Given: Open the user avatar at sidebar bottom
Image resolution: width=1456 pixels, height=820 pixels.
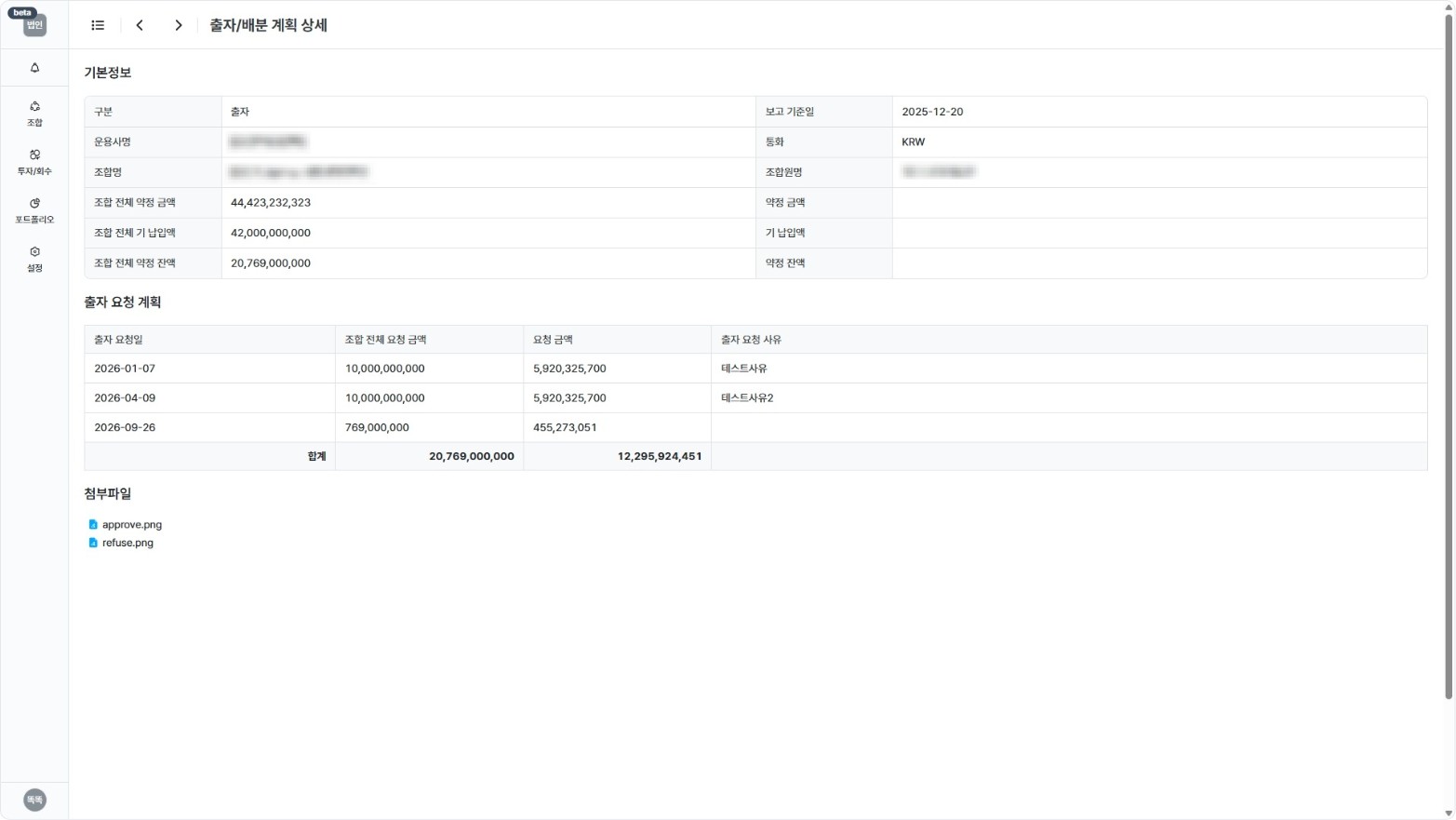Looking at the screenshot, I should pyautogui.click(x=34, y=800).
